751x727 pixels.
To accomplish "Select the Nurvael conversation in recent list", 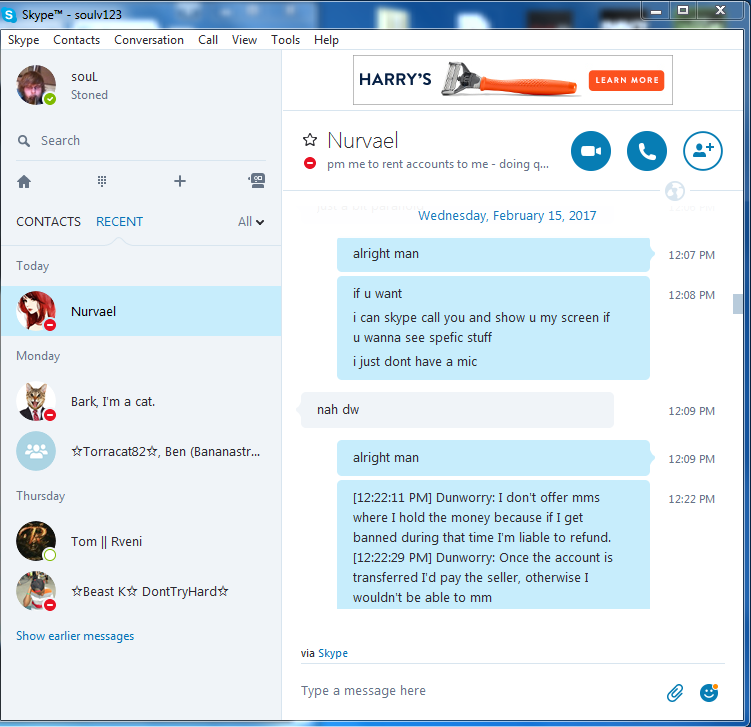I will click(x=141, y=311).
